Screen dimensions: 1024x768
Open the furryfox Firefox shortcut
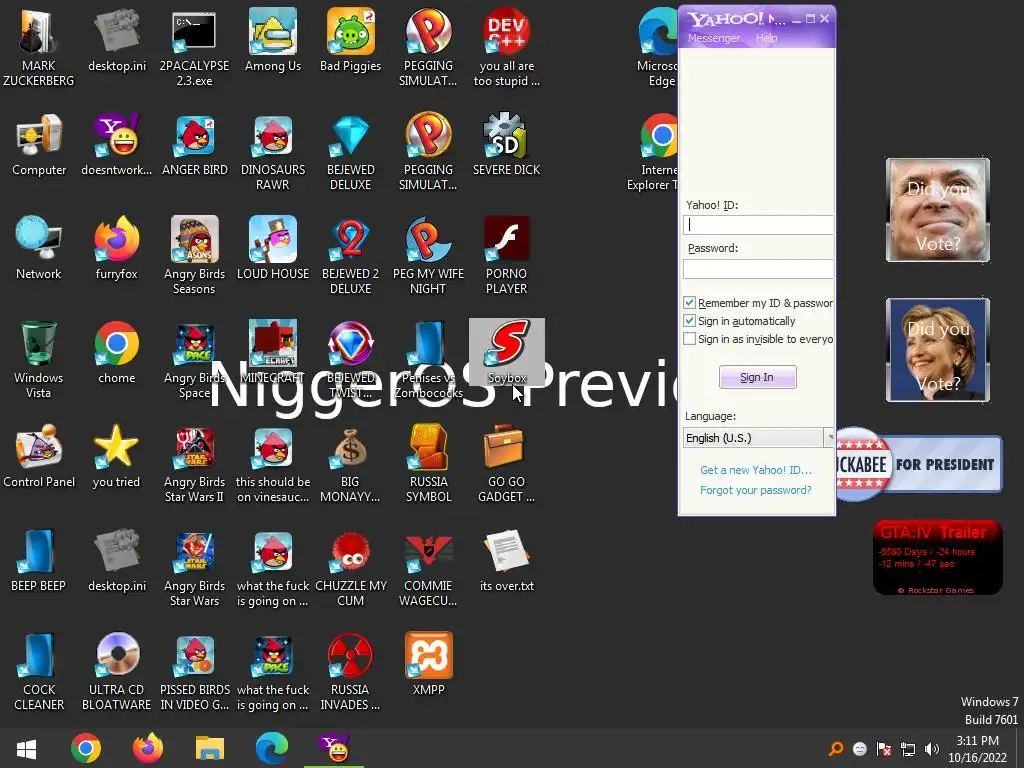pos(117,248)
